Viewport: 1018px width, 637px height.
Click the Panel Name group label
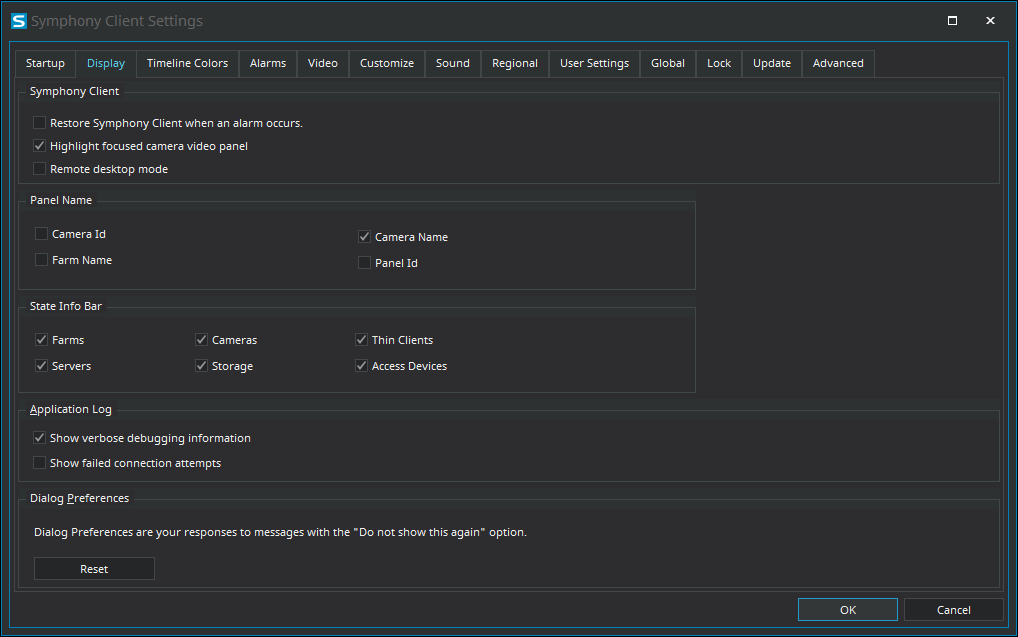(61, 200)
